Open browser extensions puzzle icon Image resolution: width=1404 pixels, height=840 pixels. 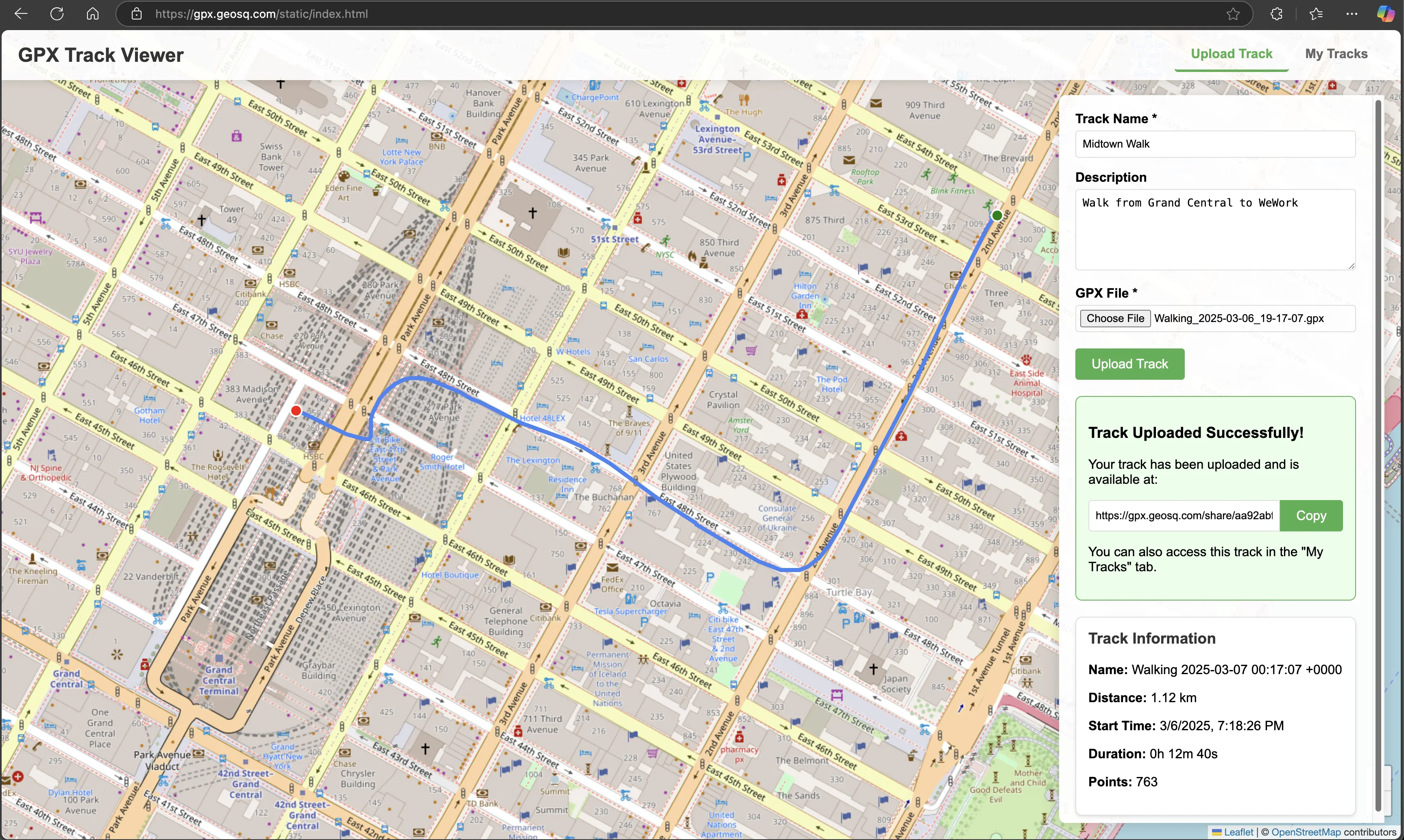1277,14
